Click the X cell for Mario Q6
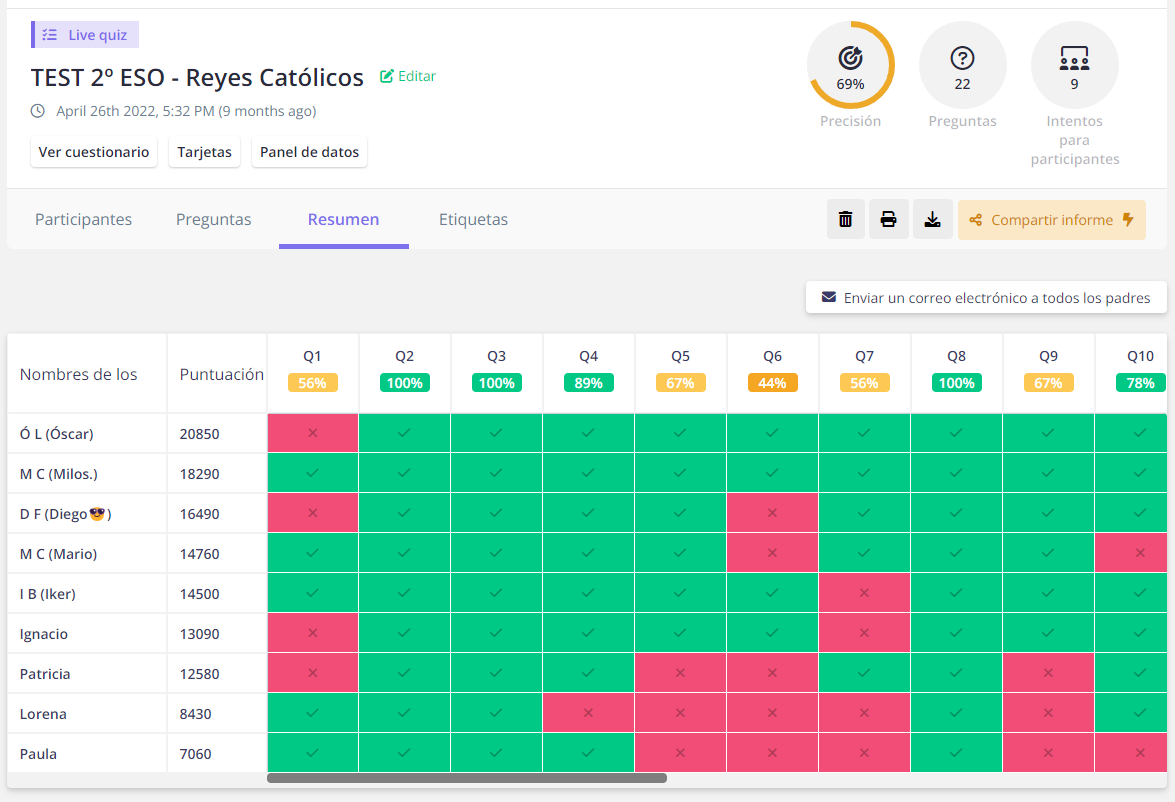This screenshot has height=802, width=1175. pyautogui.click(x=772, y=553)
